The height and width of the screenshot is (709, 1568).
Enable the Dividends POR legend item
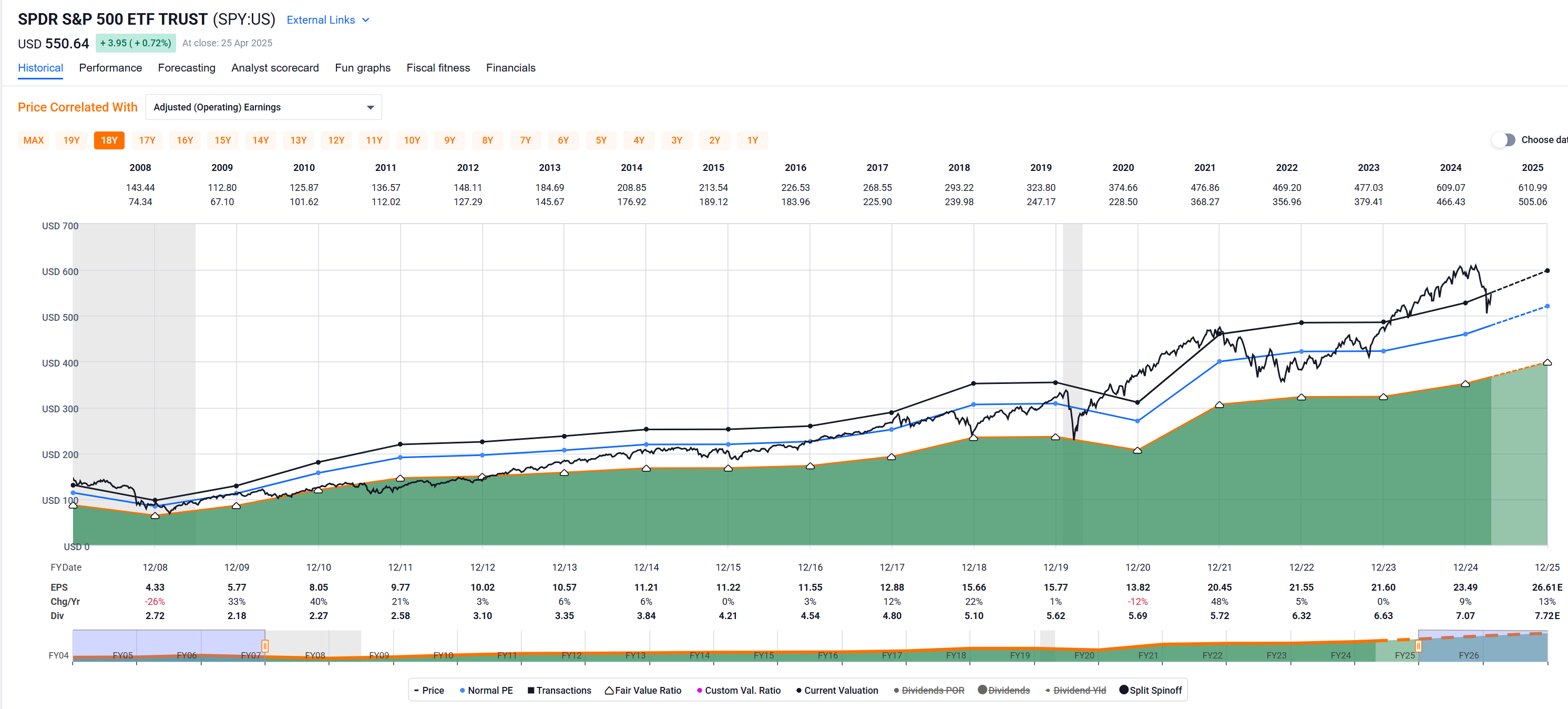pyautogui.click(x=929, y=690)
